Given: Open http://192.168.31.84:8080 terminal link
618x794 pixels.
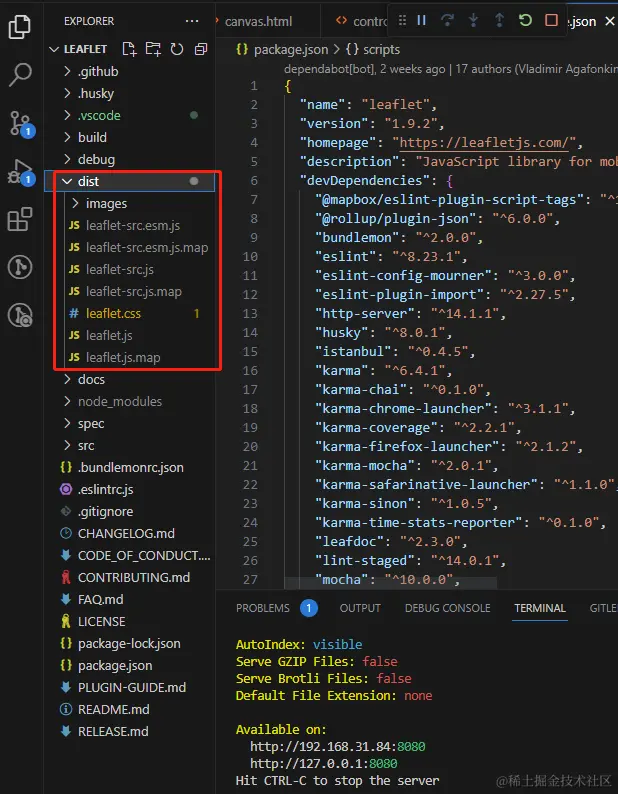Looking at the screenshot, I should (338, 746).
